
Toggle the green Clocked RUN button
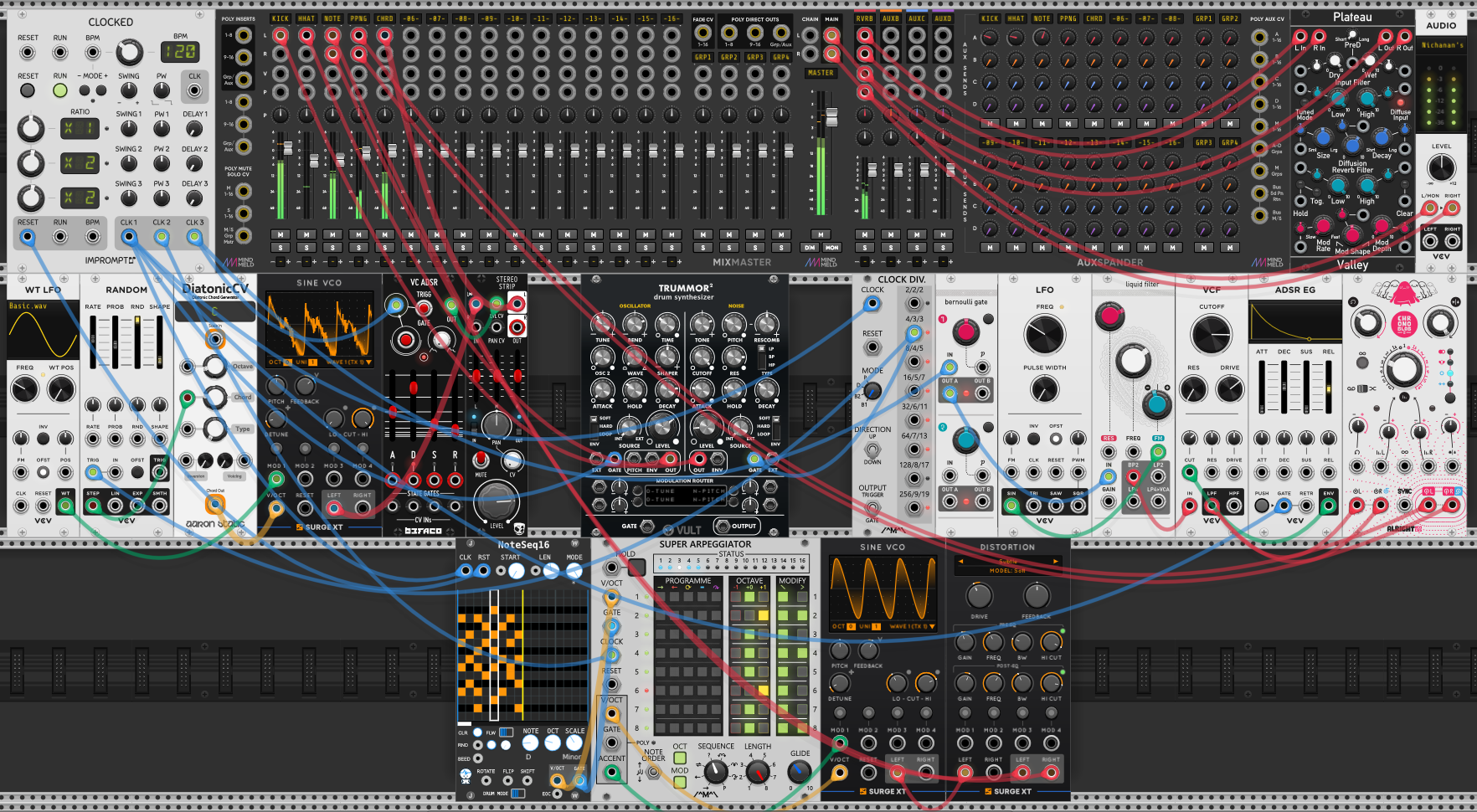(x=60, y=90)
